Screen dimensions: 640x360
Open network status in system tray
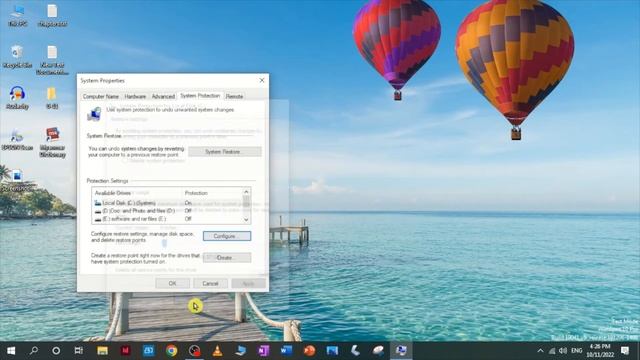pyautogui.click(x=552, y=351)
